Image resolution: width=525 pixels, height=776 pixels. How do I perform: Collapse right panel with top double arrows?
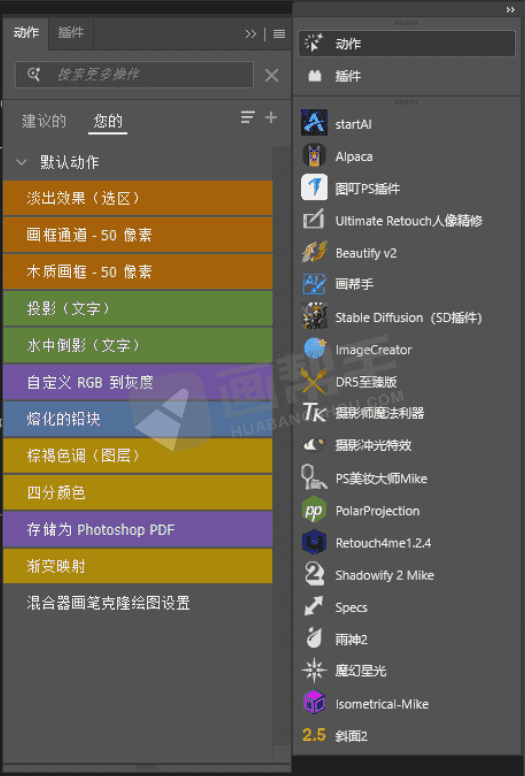click(511, 9)
